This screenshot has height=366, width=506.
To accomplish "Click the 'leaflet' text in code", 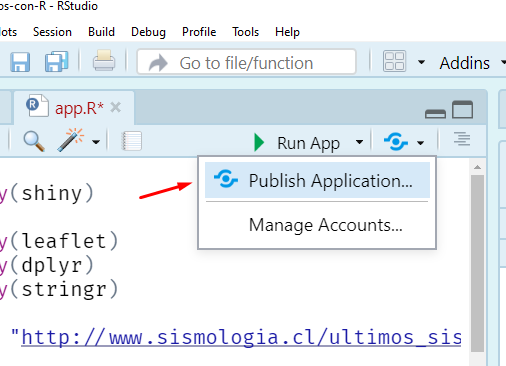I will pyautogui.click(x=64, y=241).
